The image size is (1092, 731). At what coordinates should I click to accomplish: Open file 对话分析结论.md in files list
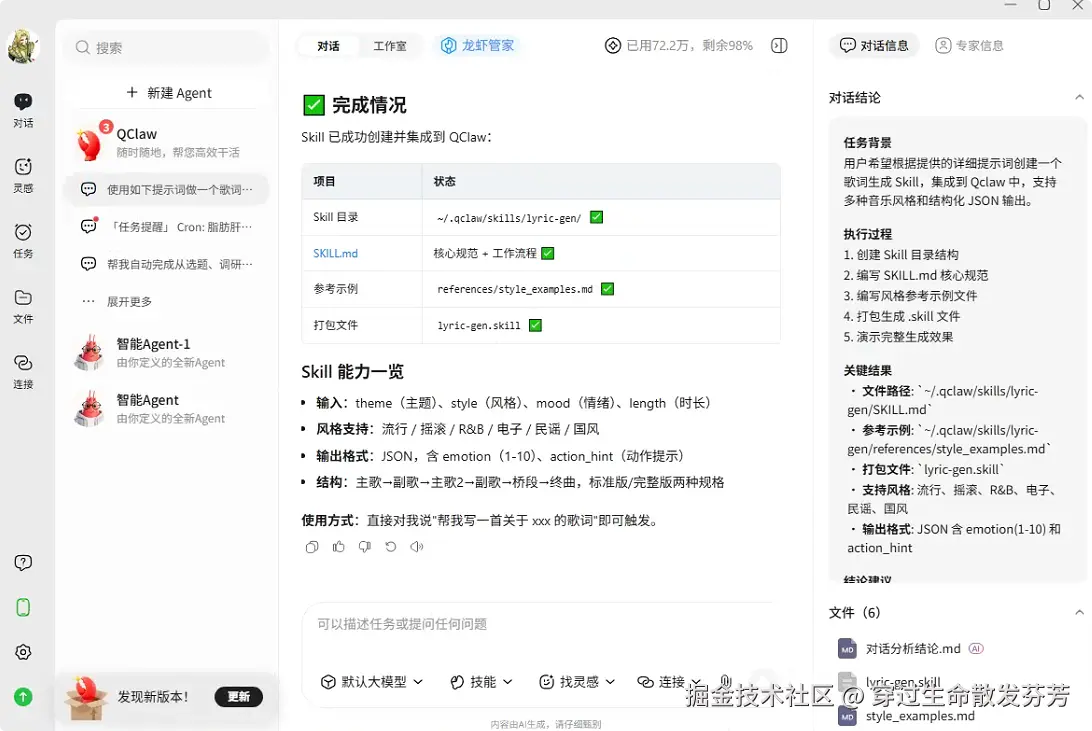coord(912,649)
